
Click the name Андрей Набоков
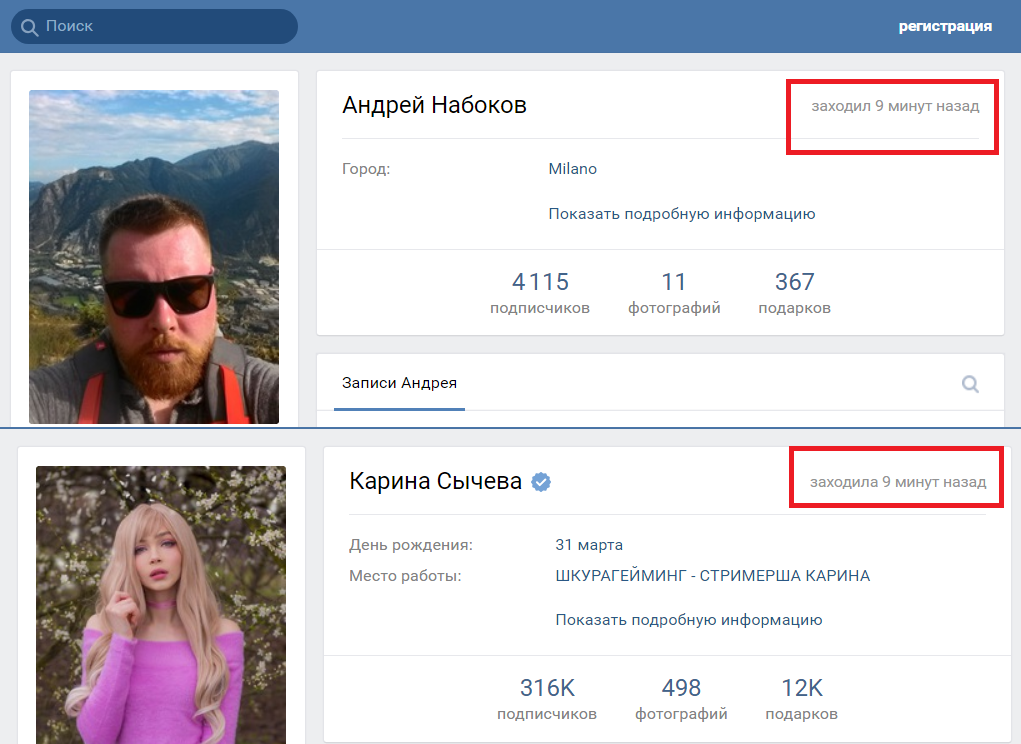(434, 105)
